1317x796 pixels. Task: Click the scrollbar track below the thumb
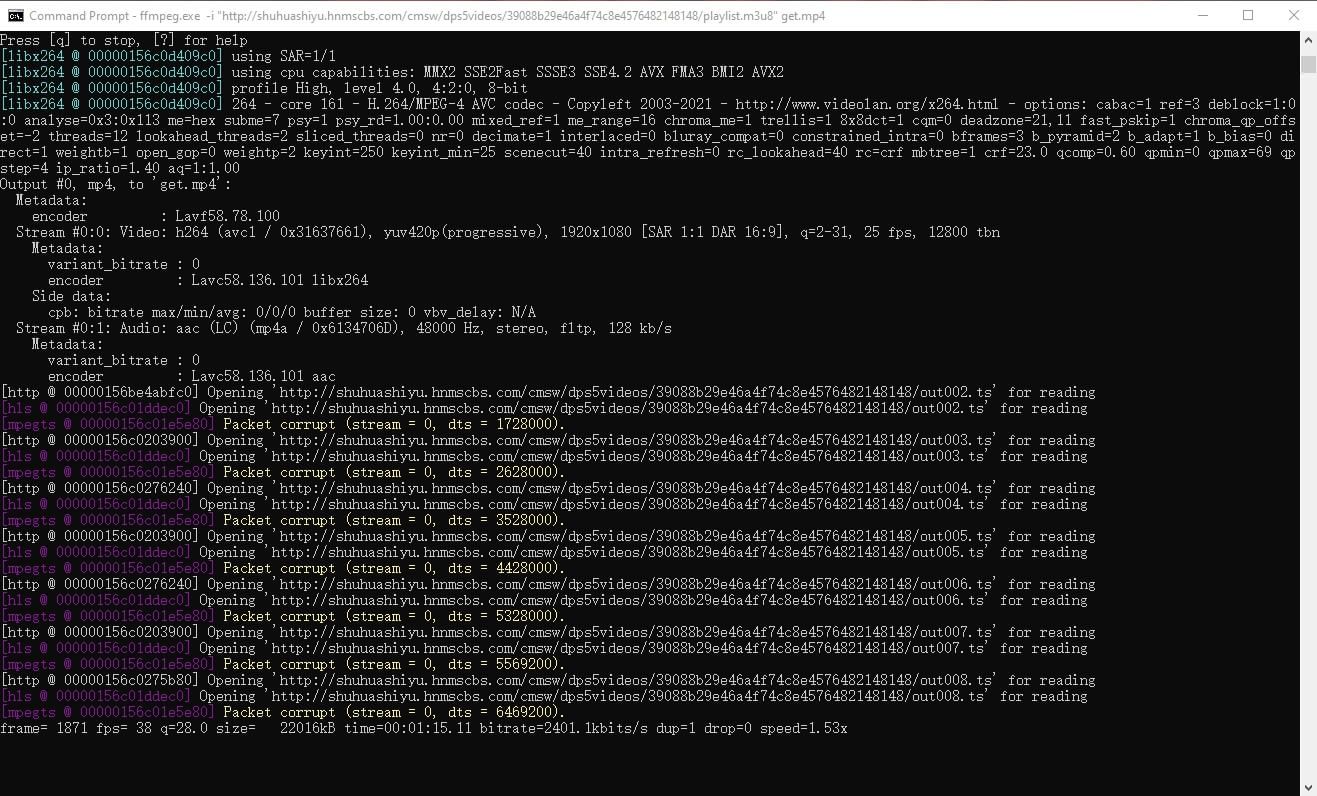(x=1308, y=400)
